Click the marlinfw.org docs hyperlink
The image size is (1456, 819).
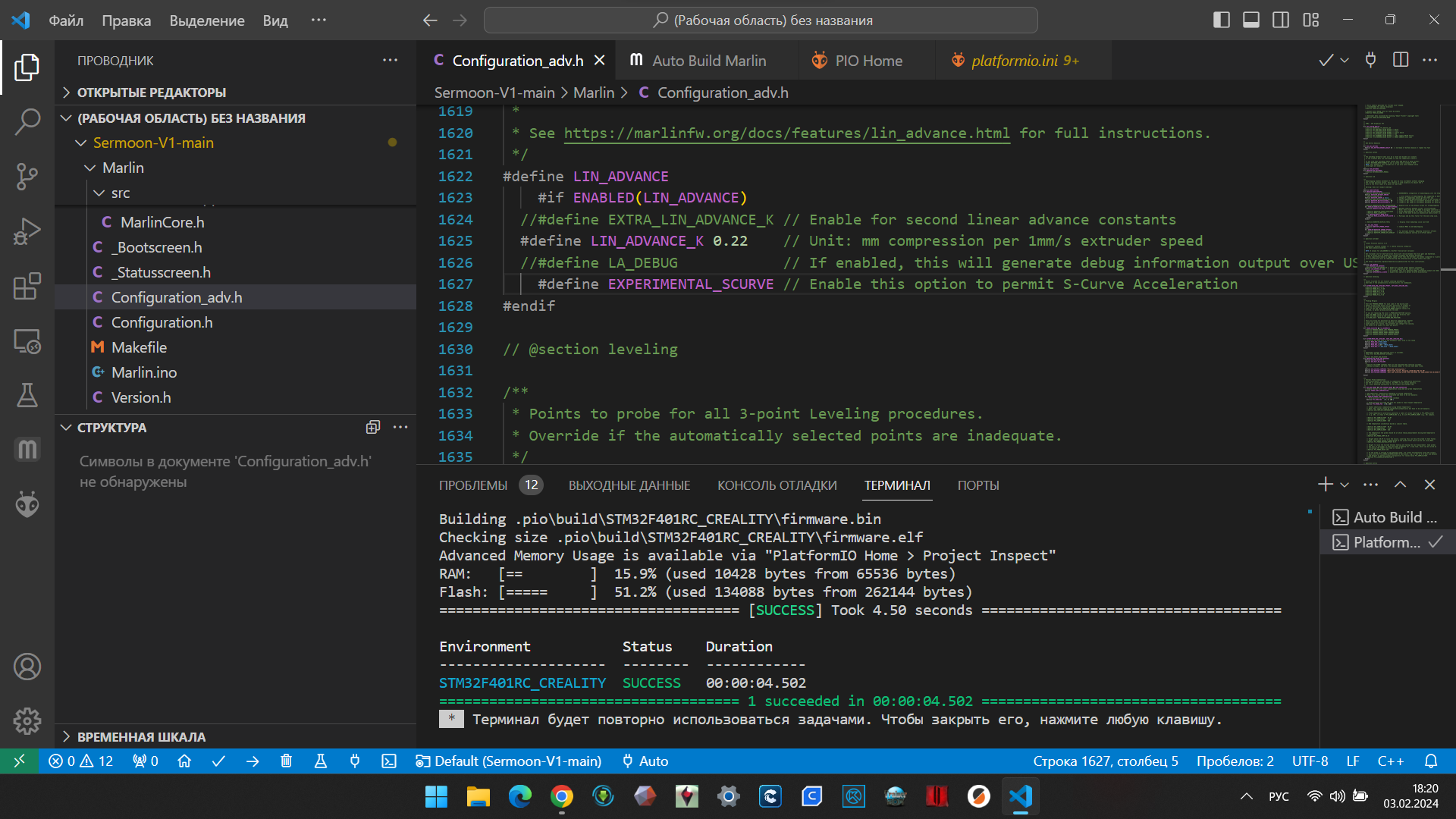786,133
